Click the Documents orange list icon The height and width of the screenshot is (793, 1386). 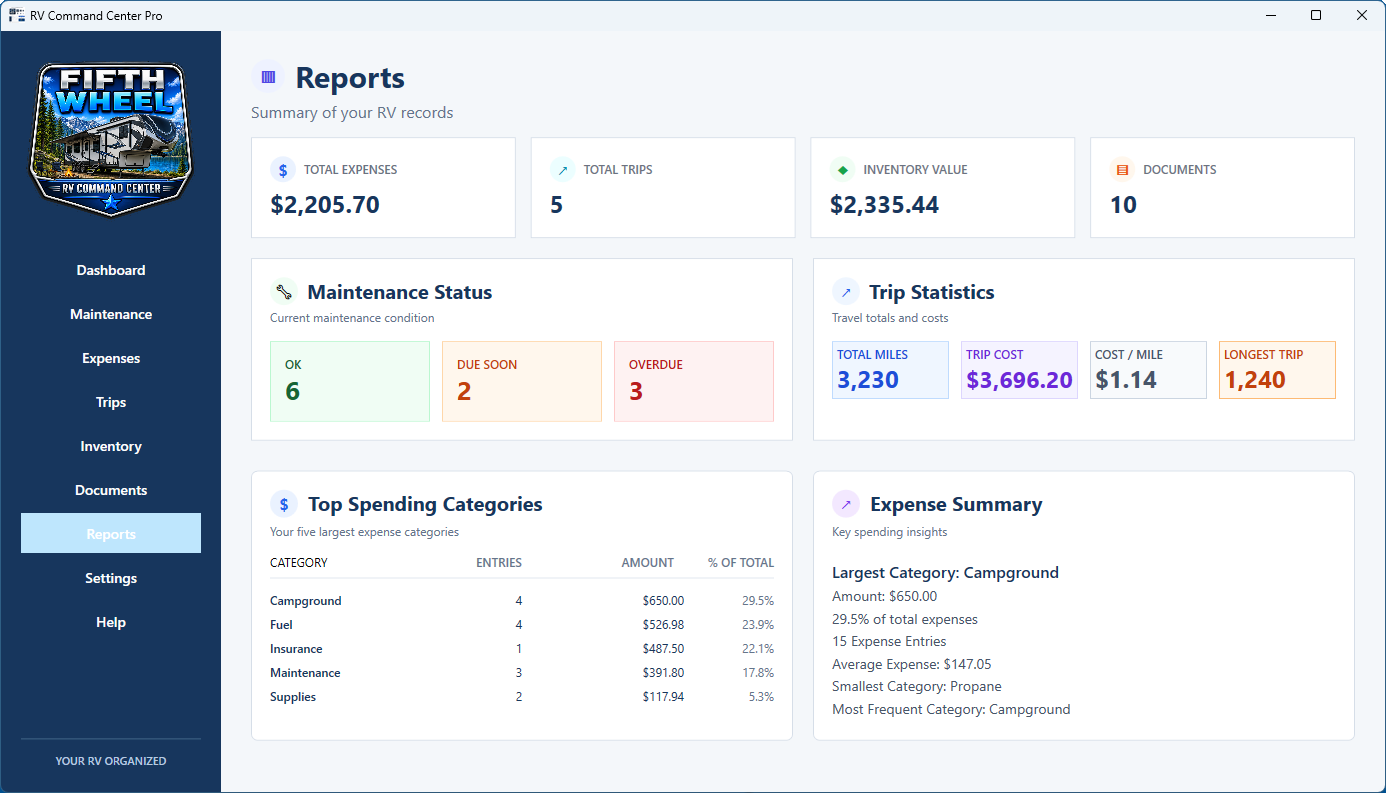(x=1123, y=170)
